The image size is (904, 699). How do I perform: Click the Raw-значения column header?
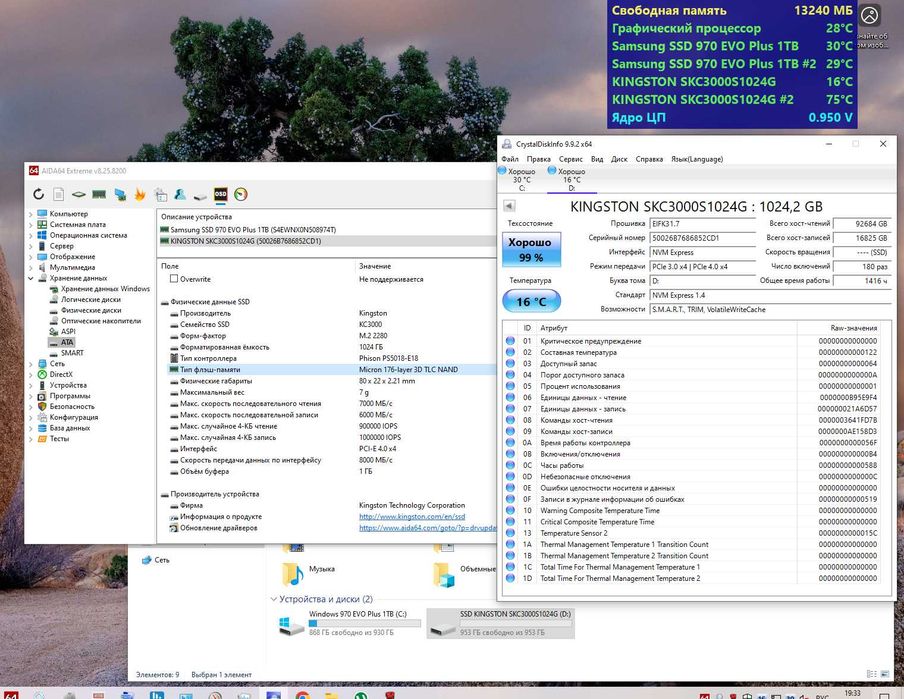click(x=853, y=328)
